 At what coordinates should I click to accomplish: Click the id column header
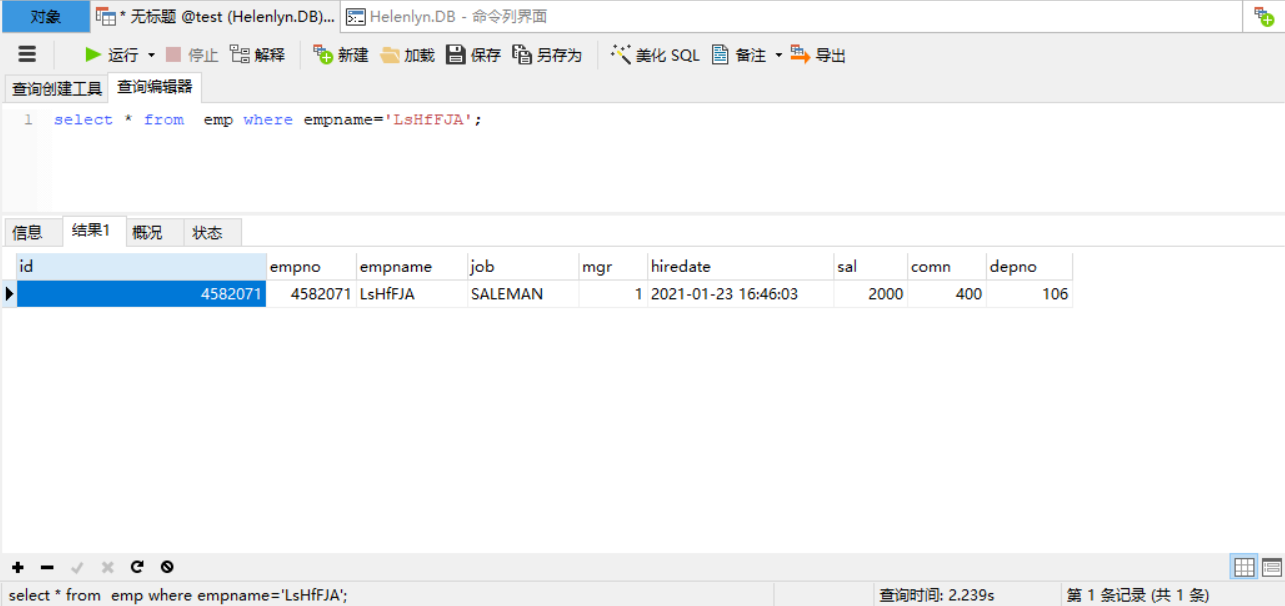point(141,267)
